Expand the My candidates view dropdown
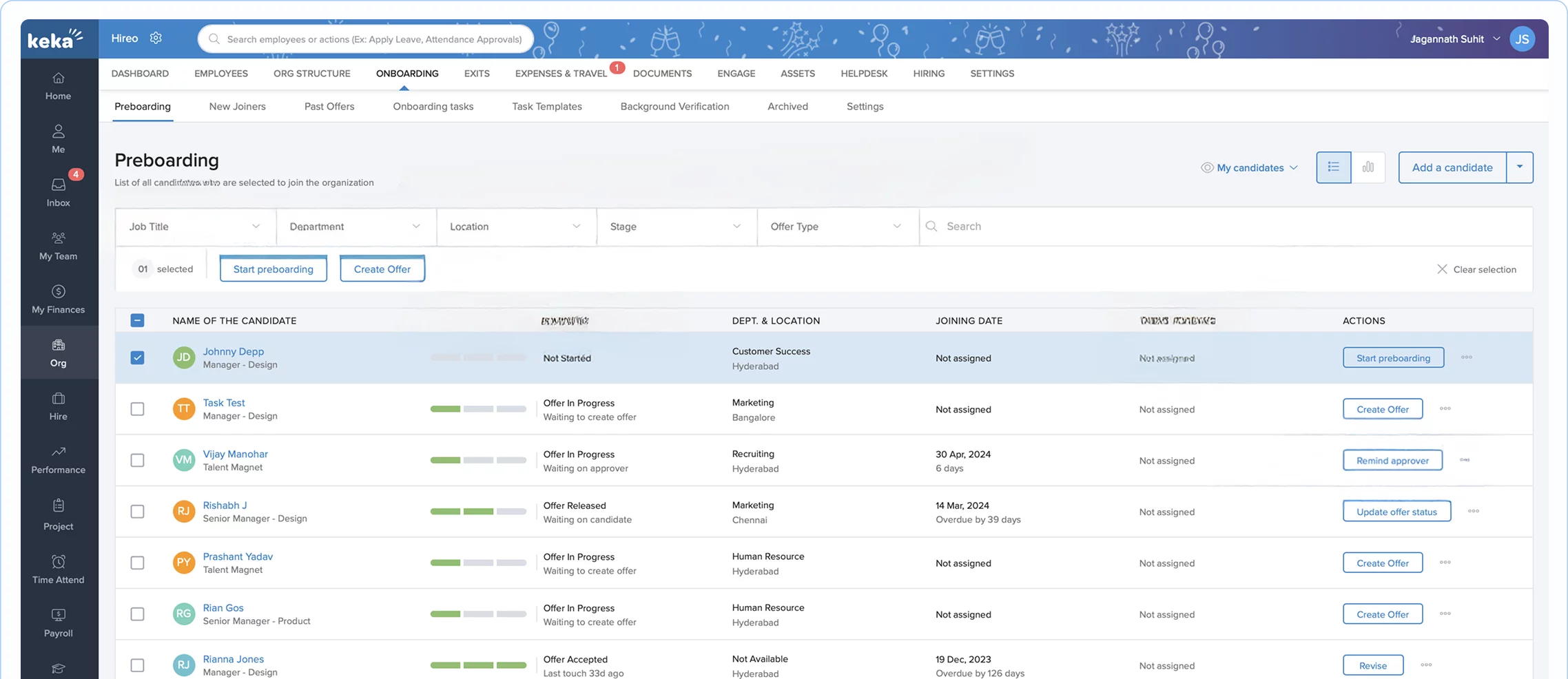 click(x=1250, y=167)
